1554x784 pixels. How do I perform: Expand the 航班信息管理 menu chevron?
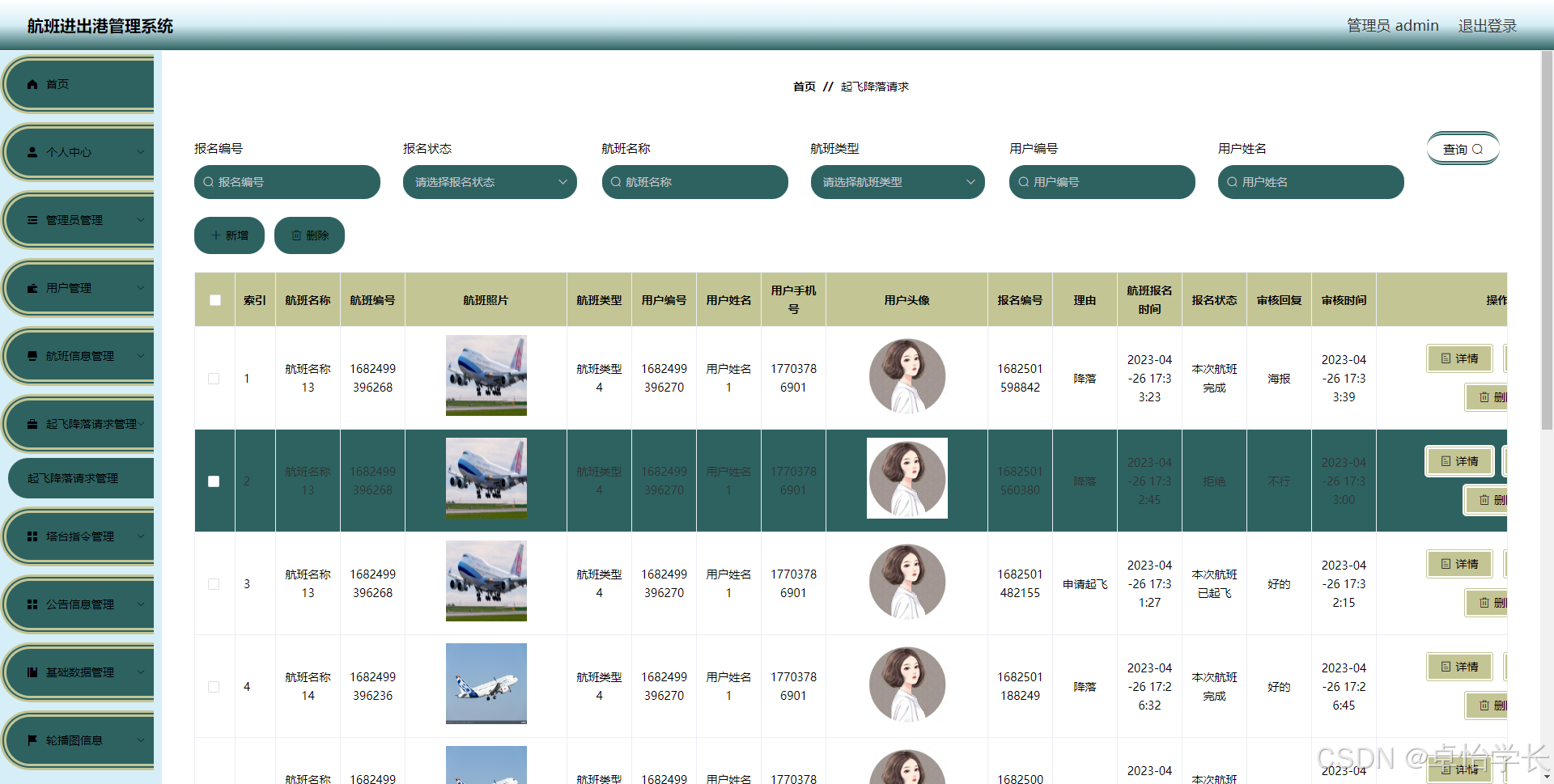tap(141, 356)
